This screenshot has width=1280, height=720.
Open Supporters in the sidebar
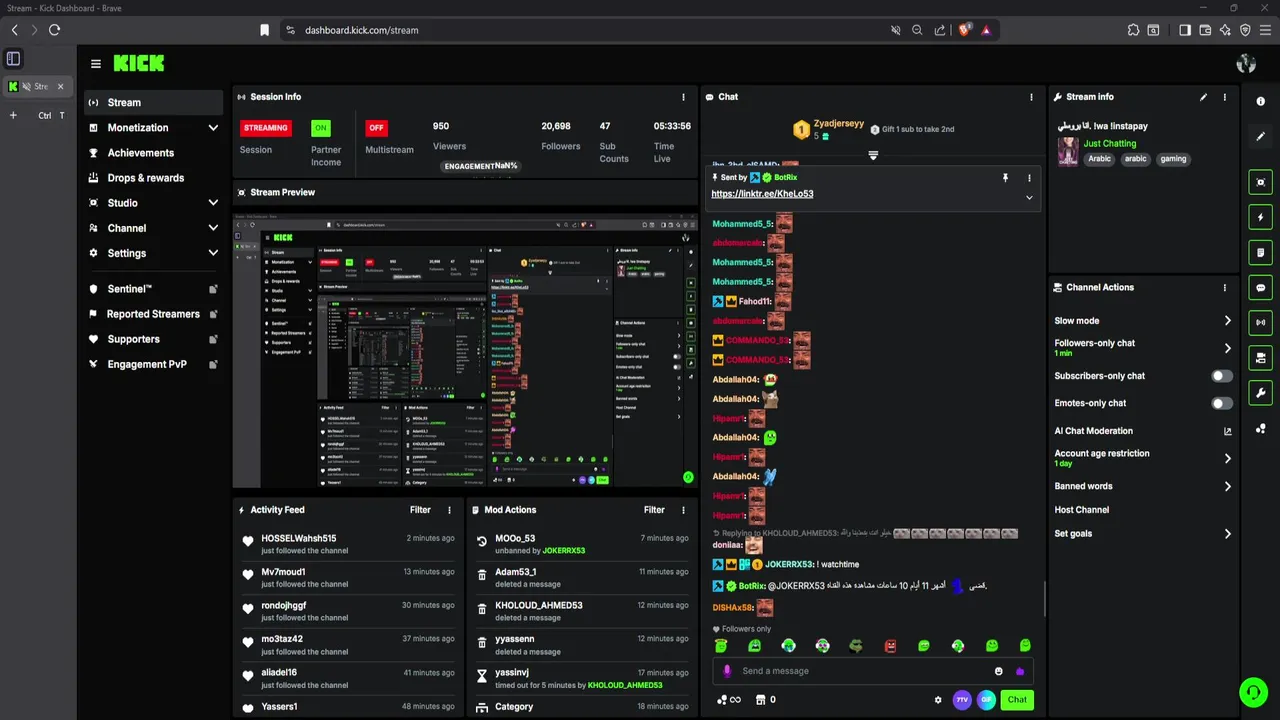(x=154, y=339)
